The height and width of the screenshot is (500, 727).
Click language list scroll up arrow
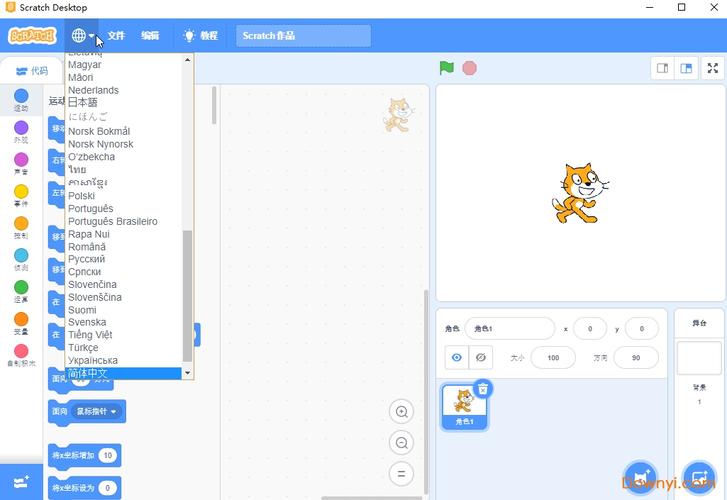(x=187, y=60)
